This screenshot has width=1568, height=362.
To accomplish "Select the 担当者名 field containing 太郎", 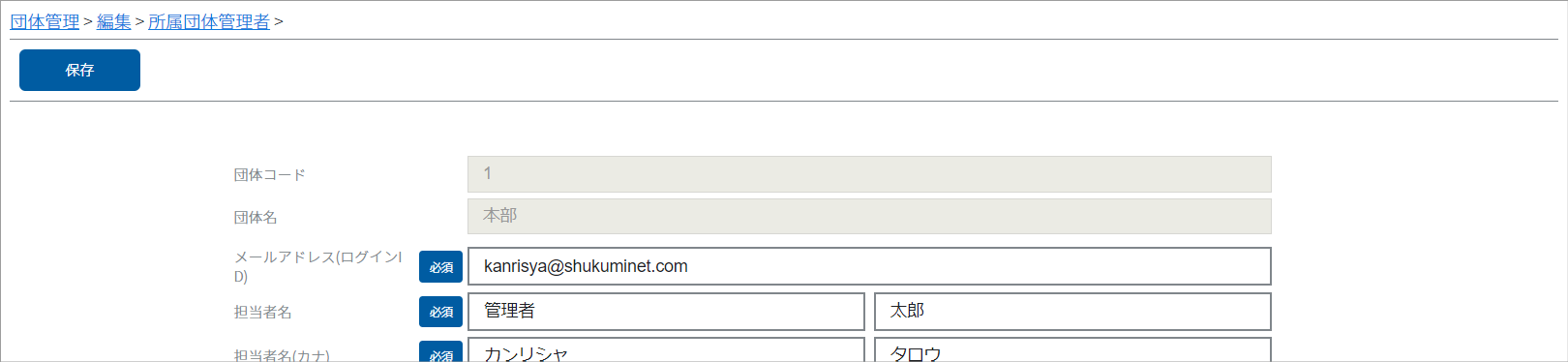I will tap(1072, 312).
